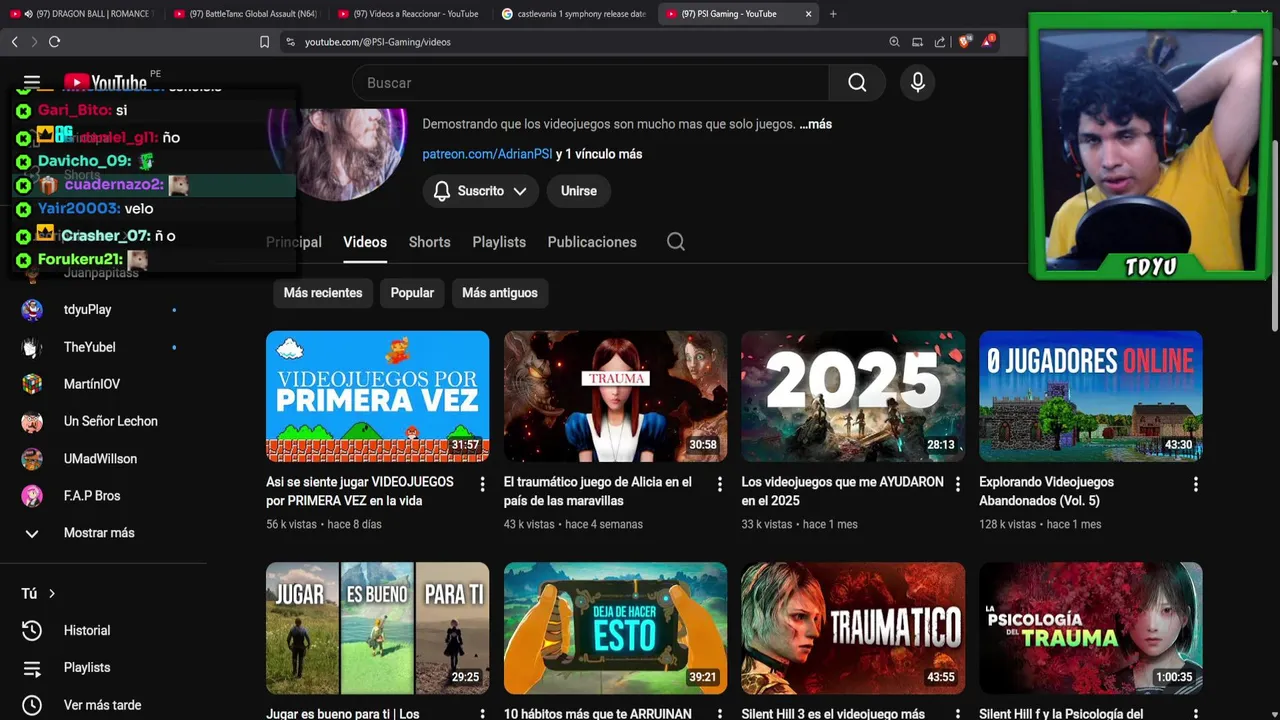Open the 2025 video thumbnail
This screenshot has height=720, width=1280.
pos(853,396)
